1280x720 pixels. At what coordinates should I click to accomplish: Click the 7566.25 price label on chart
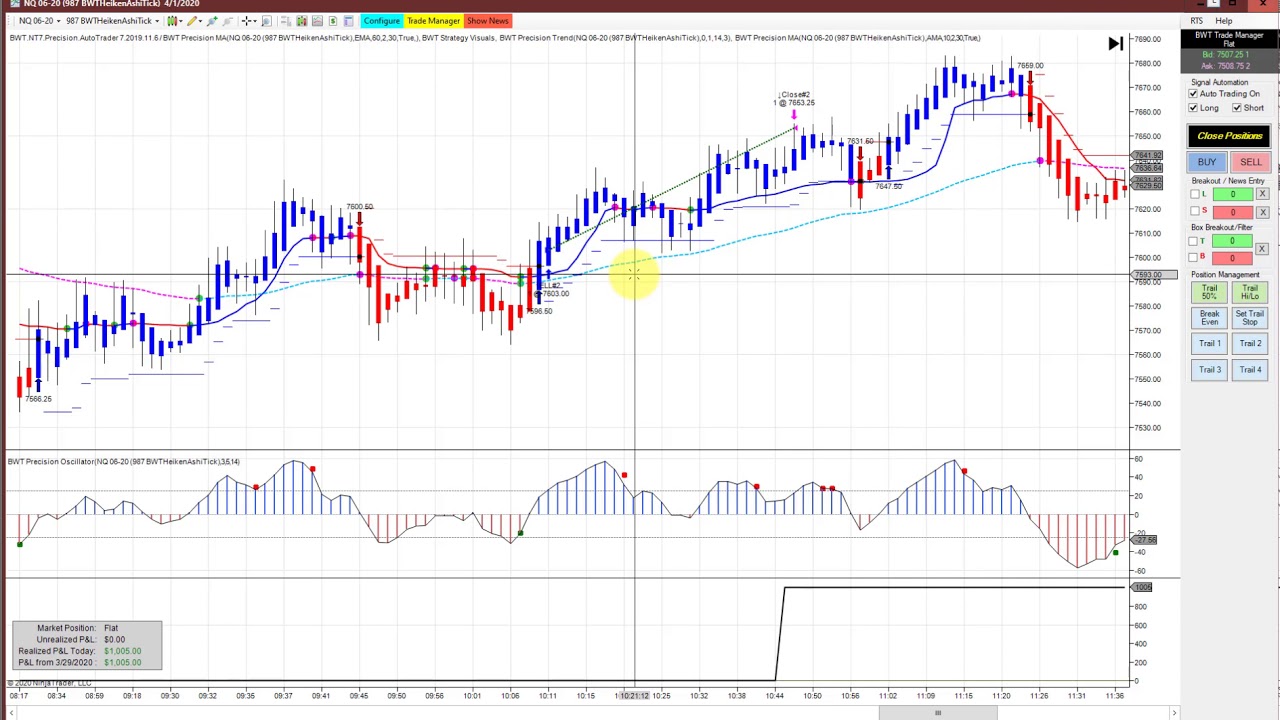(x=38, y=399)
